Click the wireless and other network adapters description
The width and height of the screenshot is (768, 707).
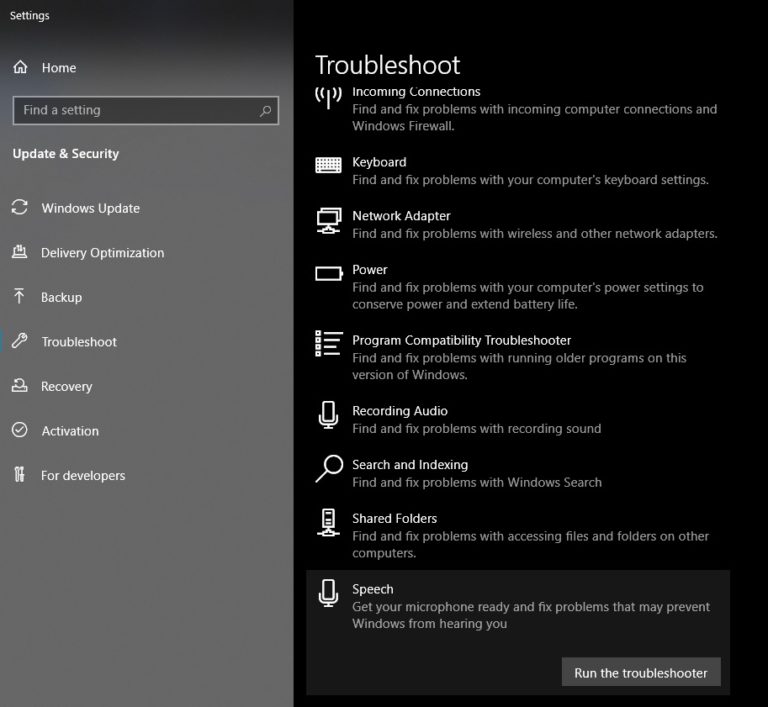coord(535,234)
